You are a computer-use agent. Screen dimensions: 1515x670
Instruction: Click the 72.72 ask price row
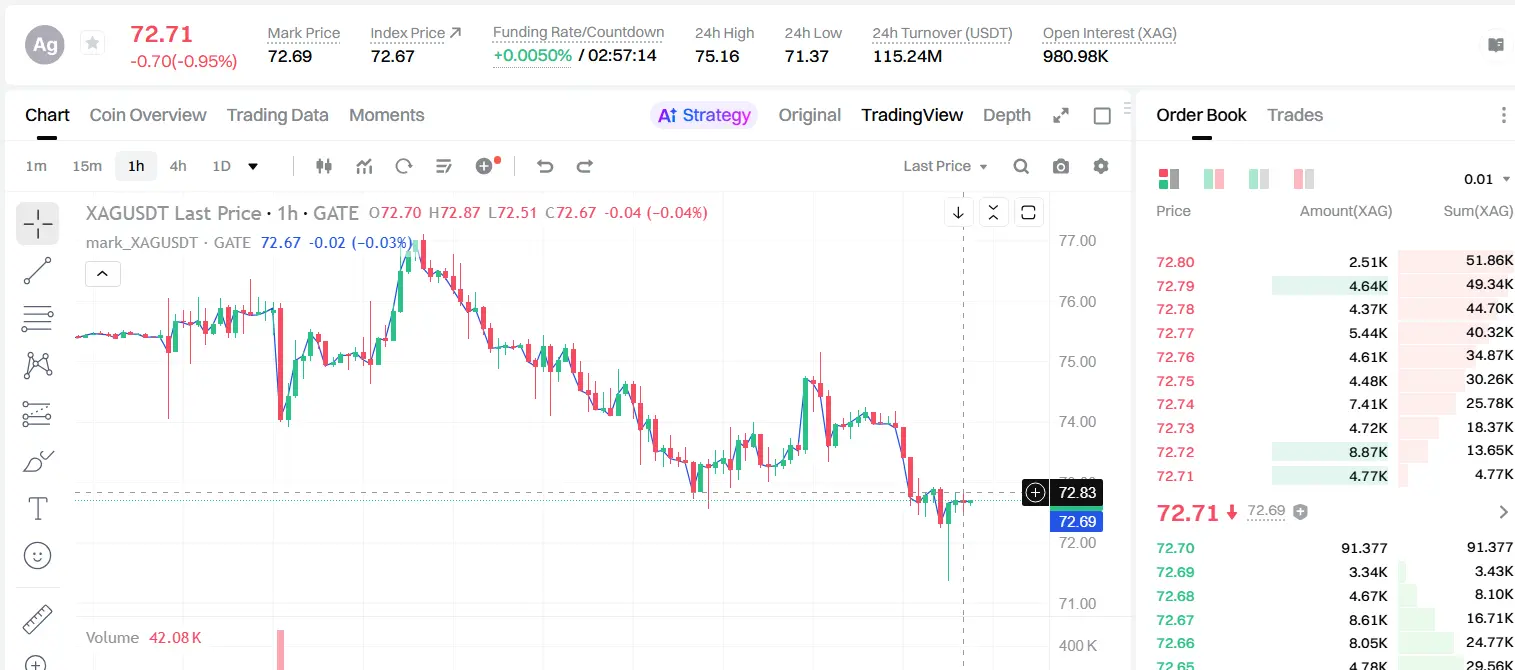pyautogui.click(x=1335, y=452)
